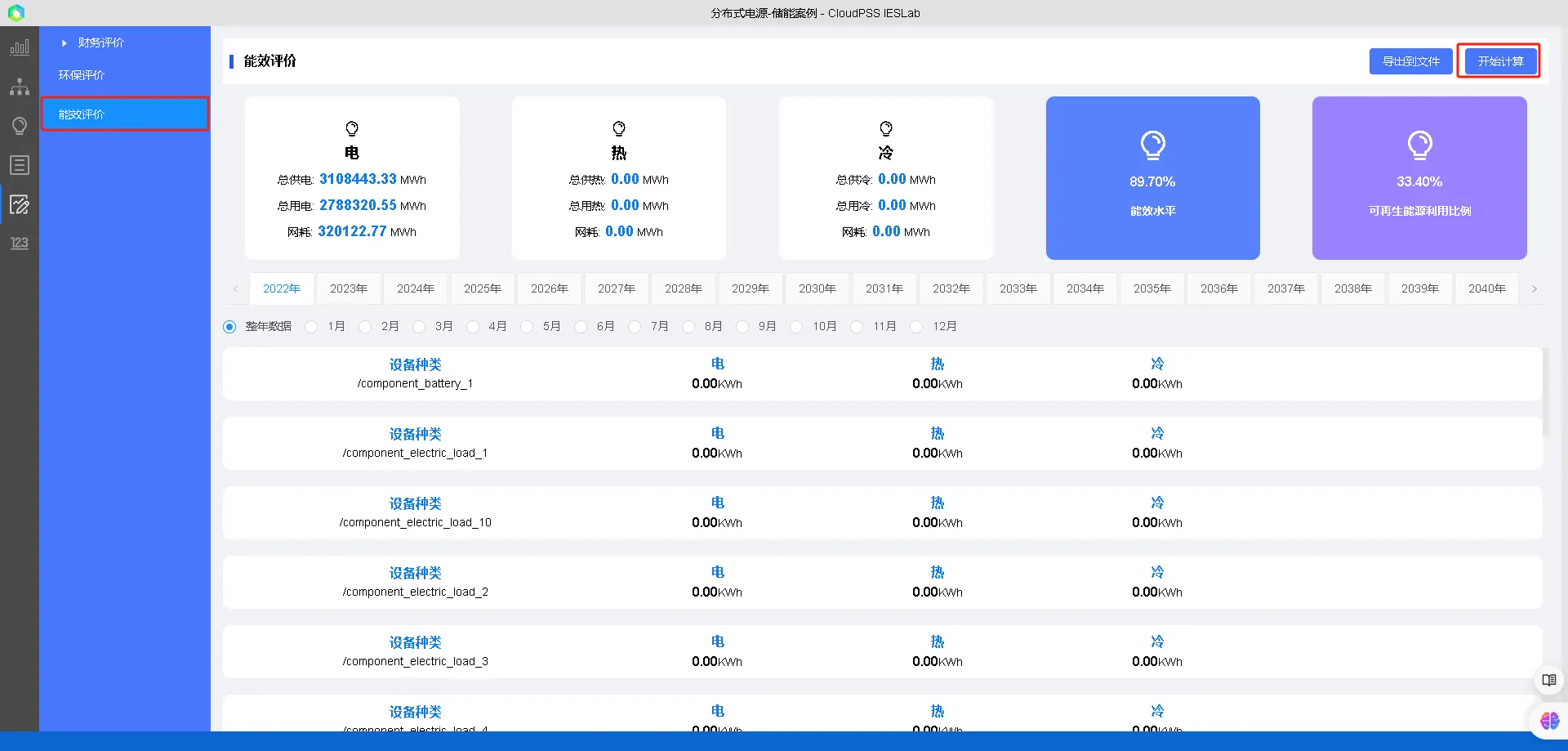Open the brain AI assistant floating icon
The height and width of the screenshot is (751, 1568).
1549,721
